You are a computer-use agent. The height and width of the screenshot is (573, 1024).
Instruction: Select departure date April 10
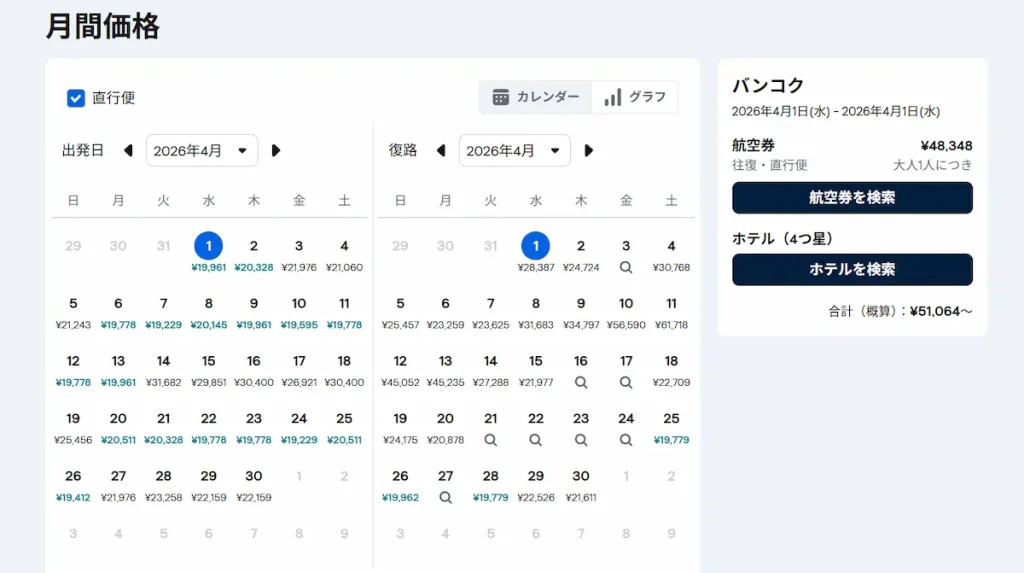(x=298, y=312)
